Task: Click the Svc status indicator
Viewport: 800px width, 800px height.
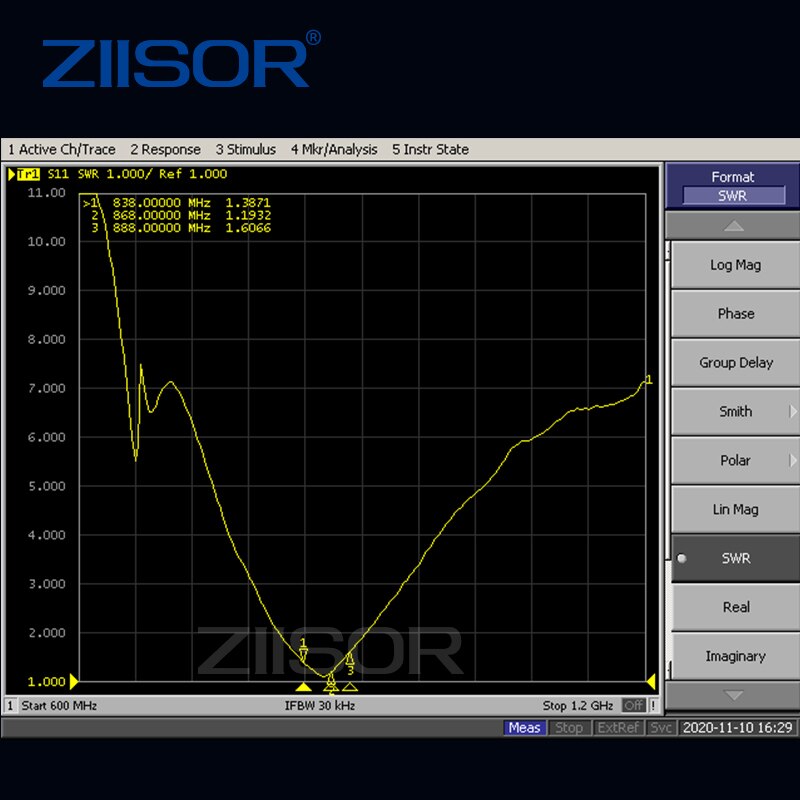Action: [660, 728]
